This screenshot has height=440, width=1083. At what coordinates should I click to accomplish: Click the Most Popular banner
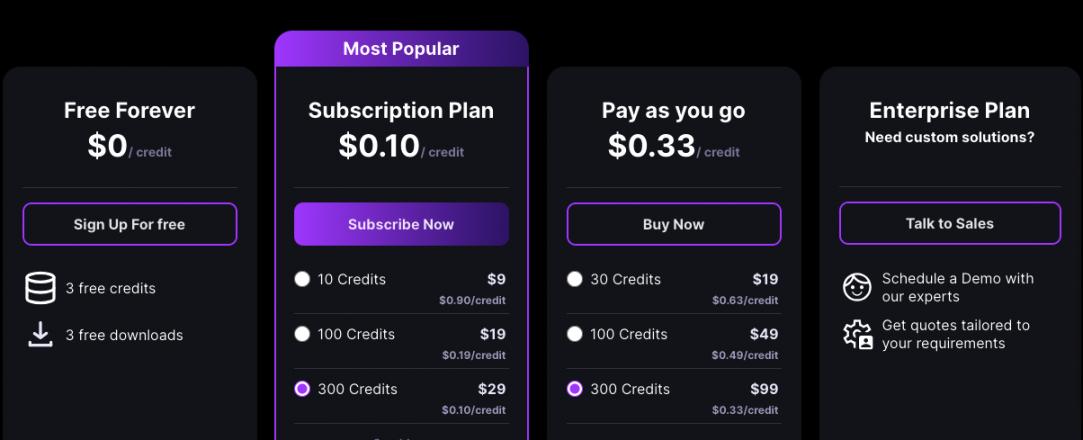coord(401,49)
